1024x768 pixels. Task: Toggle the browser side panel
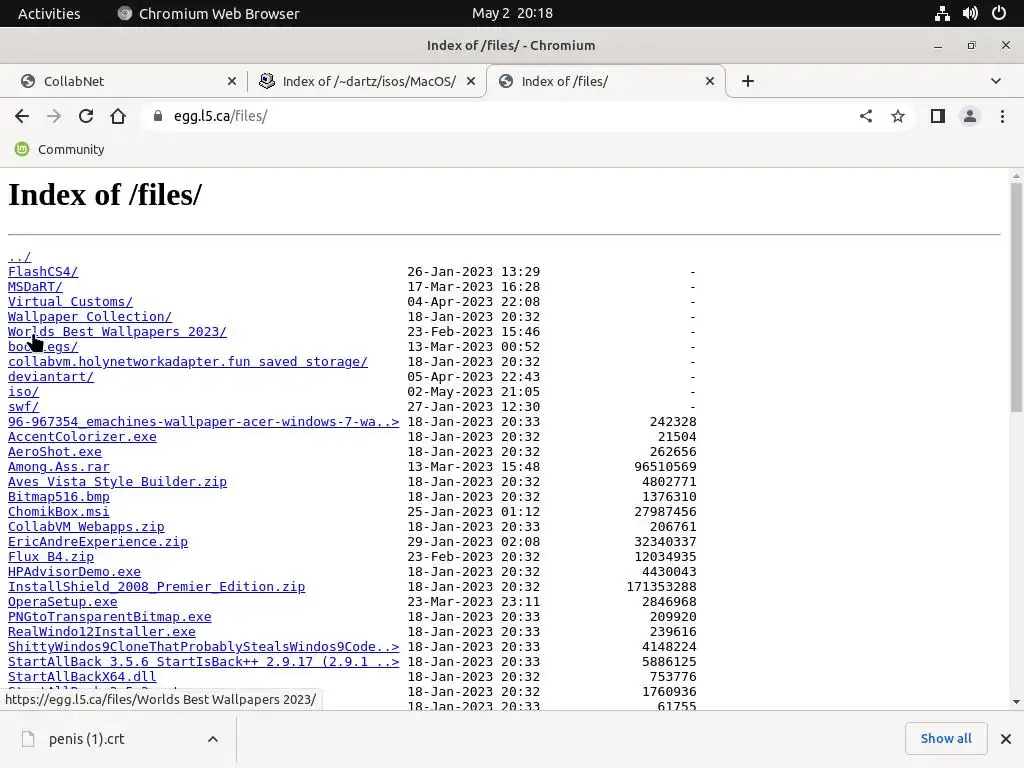pos(938,116)
